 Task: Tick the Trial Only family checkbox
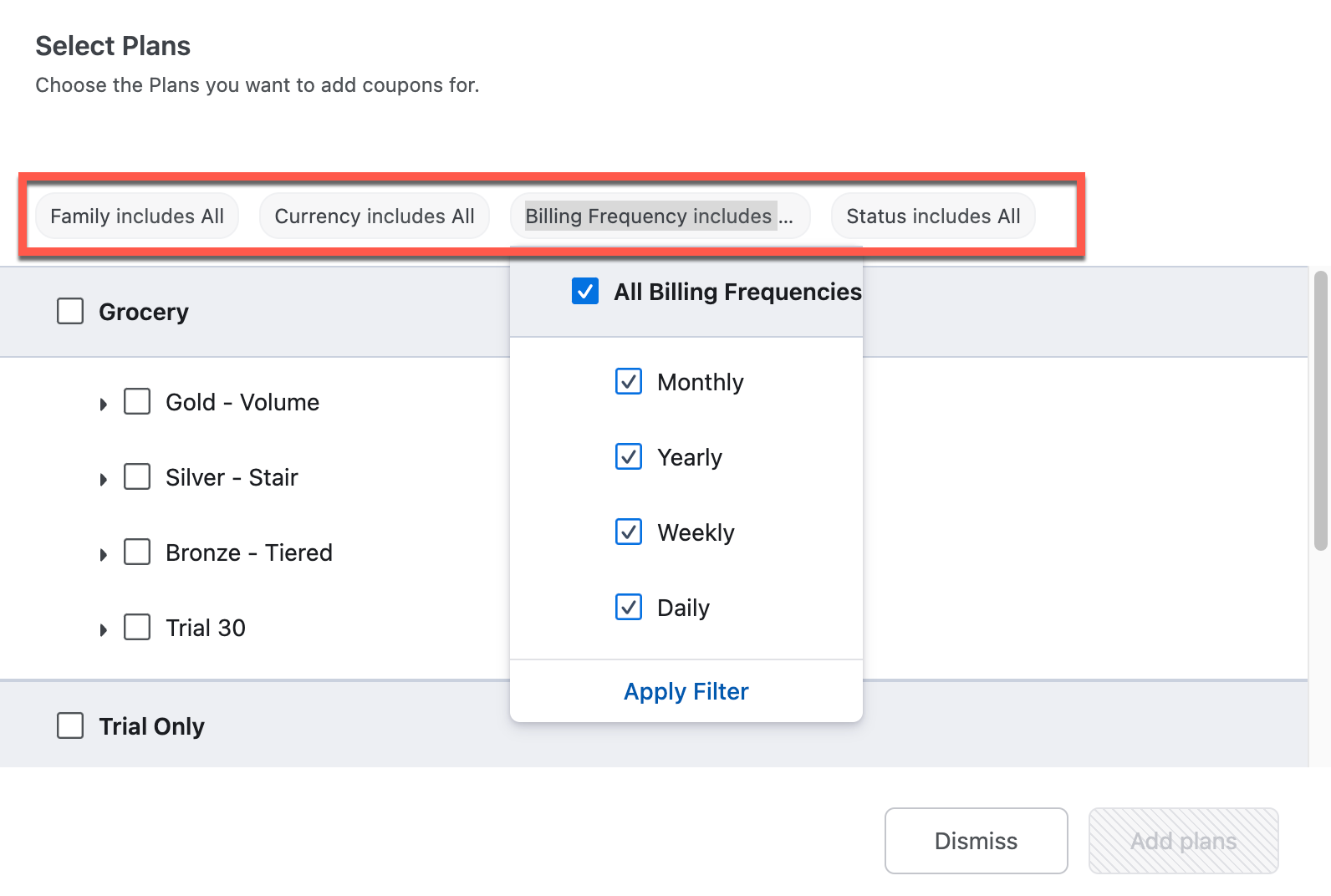click(70, 725)
